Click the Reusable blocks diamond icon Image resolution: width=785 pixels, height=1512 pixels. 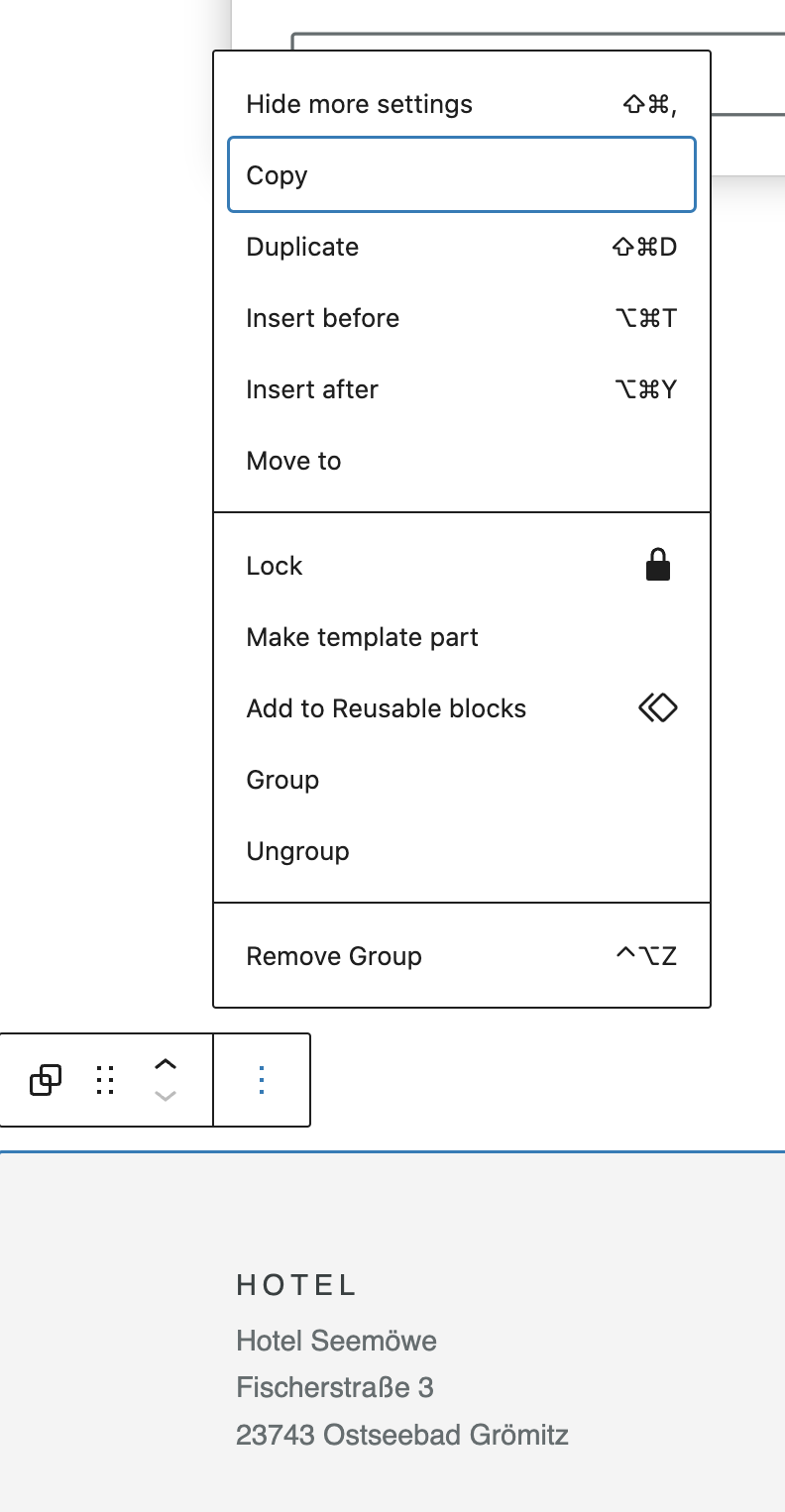point(658,707)
